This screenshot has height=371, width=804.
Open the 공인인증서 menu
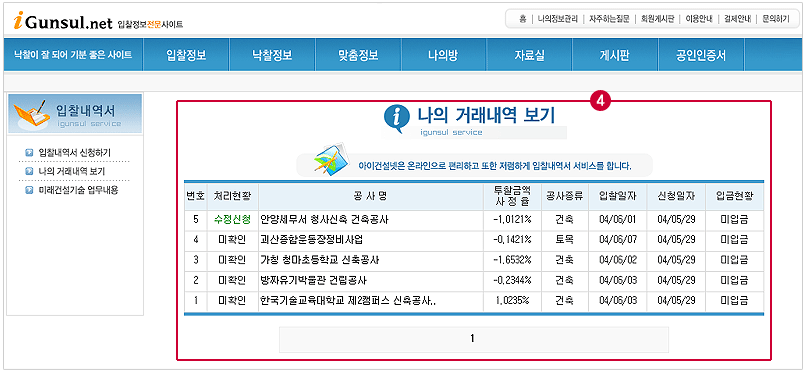click(700, 55)
